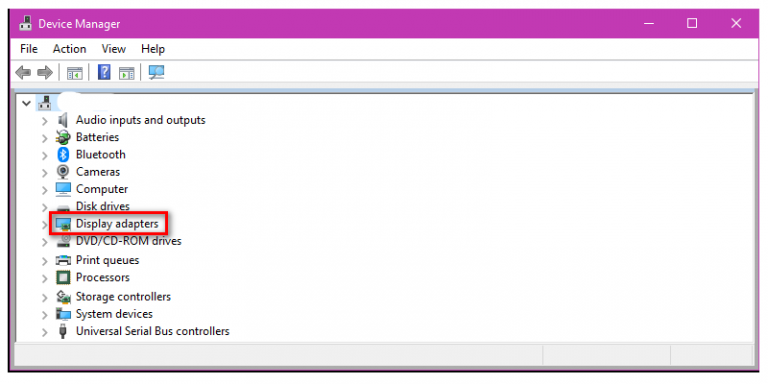Click the Scan for hardware changes icon
The width and height of the screenshot is (768, 384).
pos(156,72)
